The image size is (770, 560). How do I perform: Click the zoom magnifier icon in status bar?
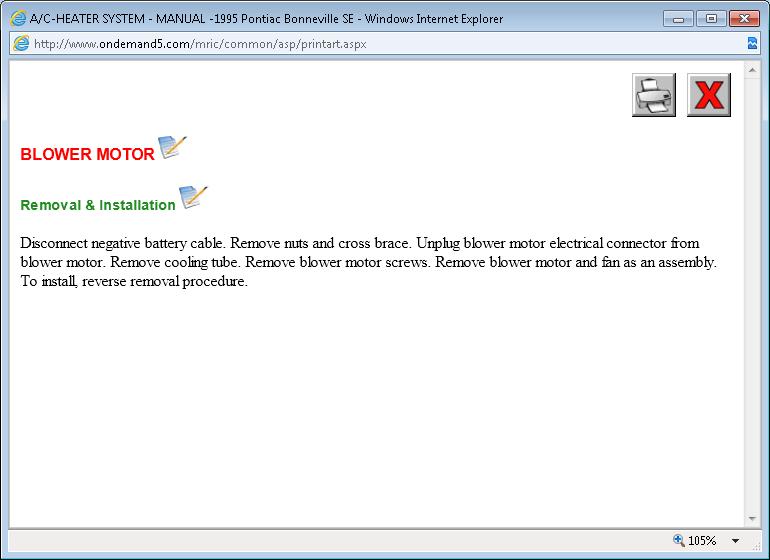(679, 540)
